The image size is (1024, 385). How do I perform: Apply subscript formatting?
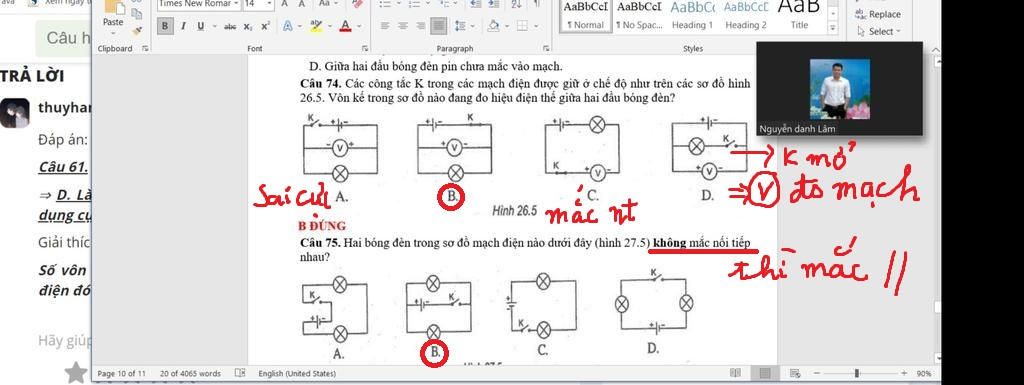click(248, 27)
